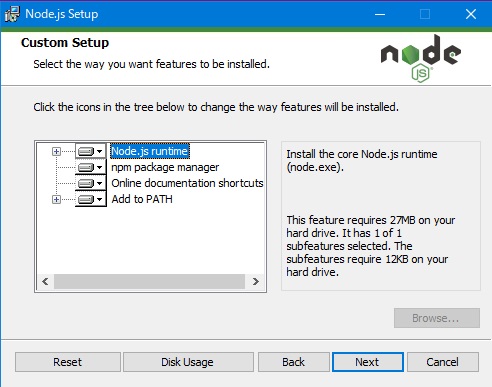Expand the Add to PATH tree node
492x387 pixels.
point(56,199)
